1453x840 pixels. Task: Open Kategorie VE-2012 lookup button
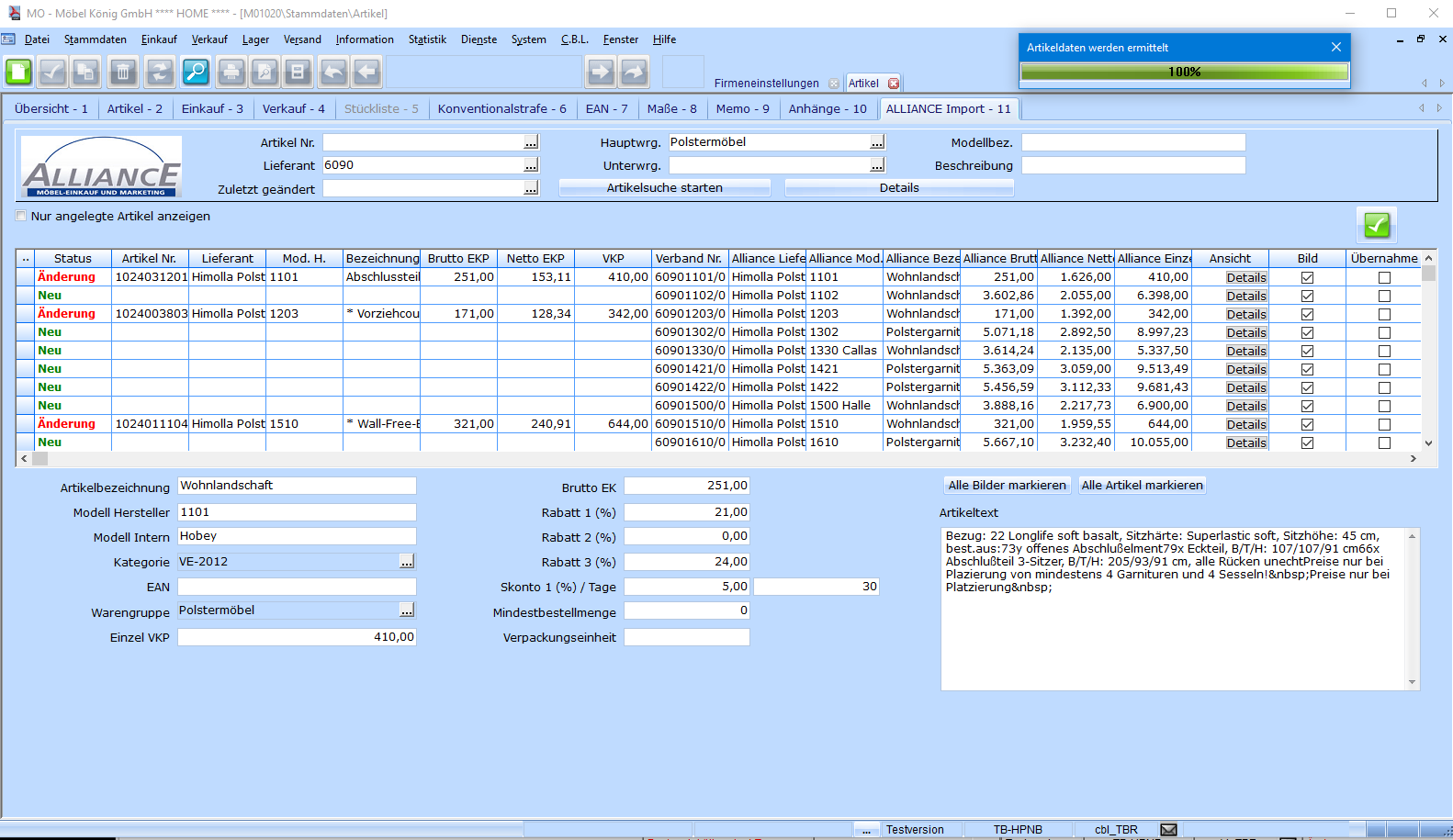[407, 562]
